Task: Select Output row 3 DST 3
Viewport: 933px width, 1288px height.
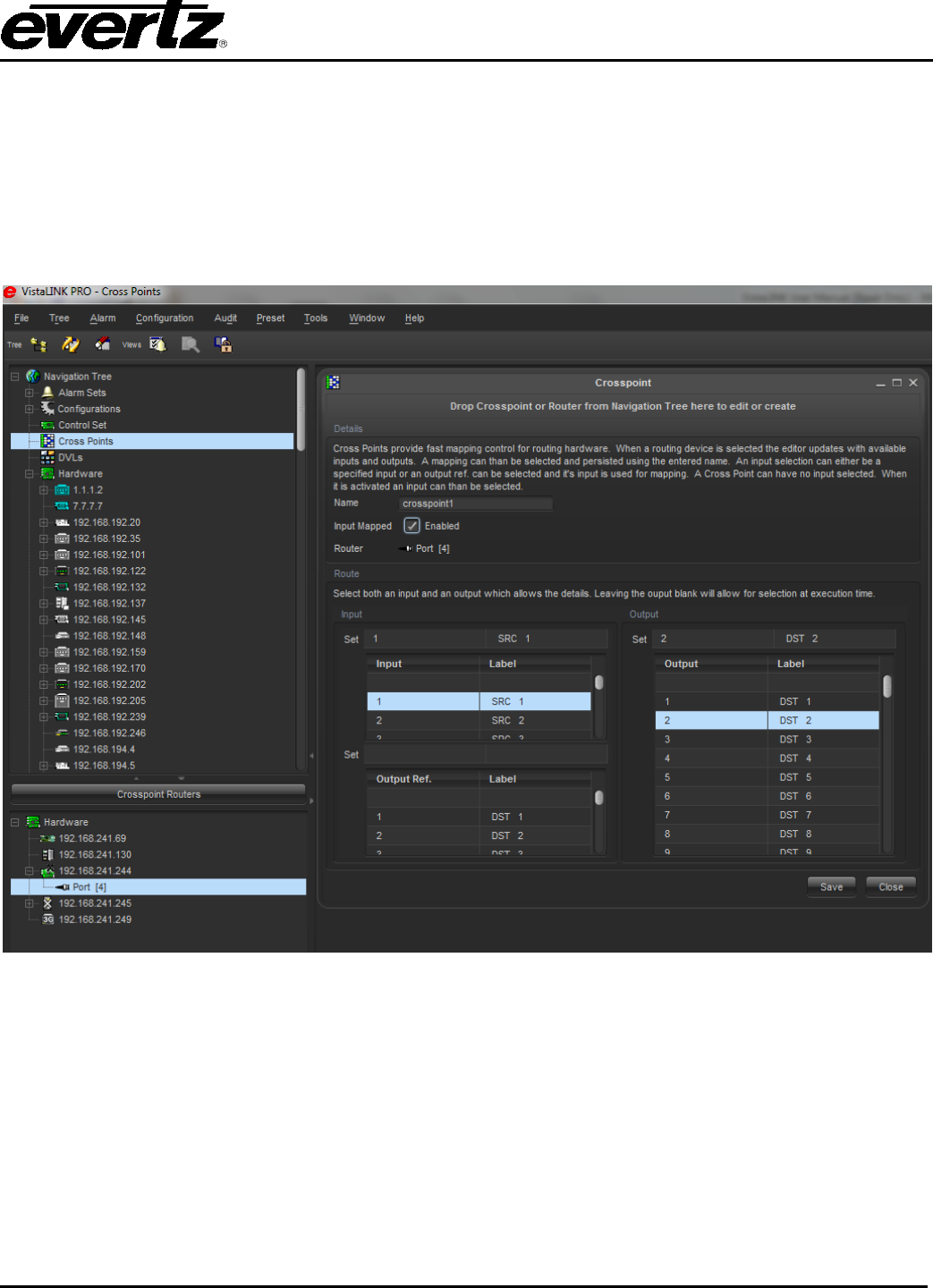Action: tap(768, 740)
